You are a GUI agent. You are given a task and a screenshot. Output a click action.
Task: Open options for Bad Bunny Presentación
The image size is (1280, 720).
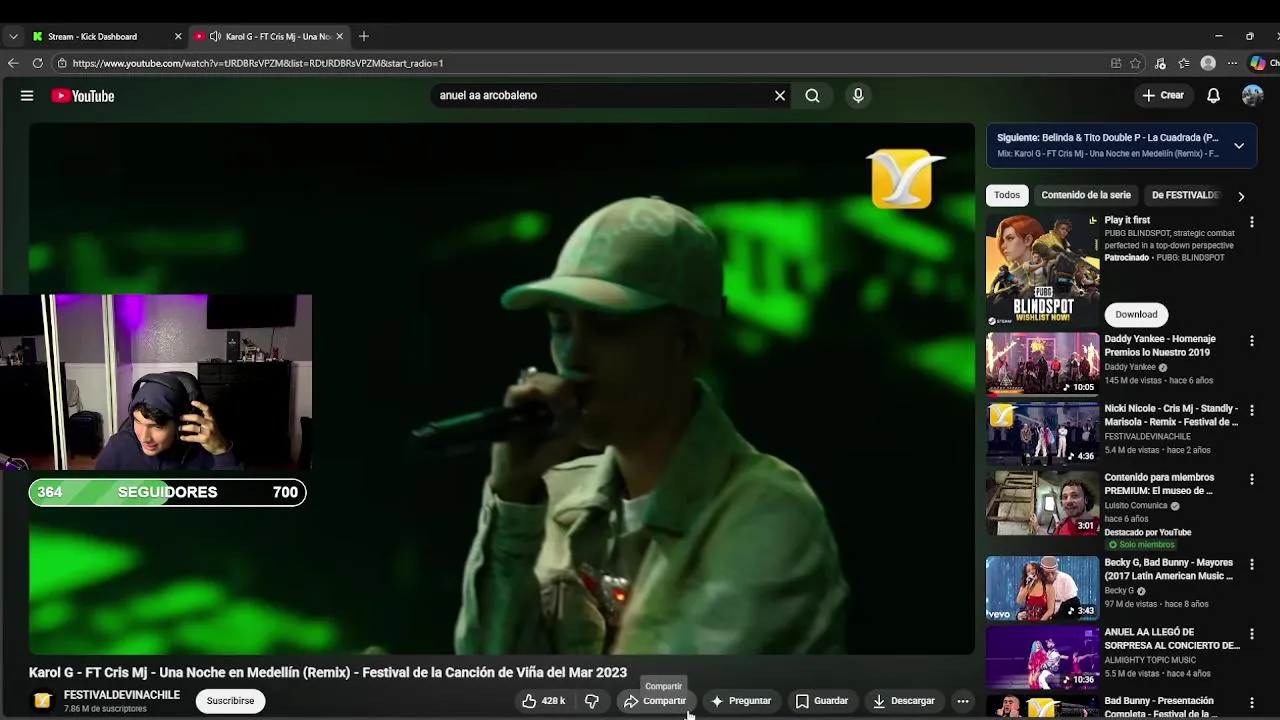pyautogui.click(x=1251, y=703)
